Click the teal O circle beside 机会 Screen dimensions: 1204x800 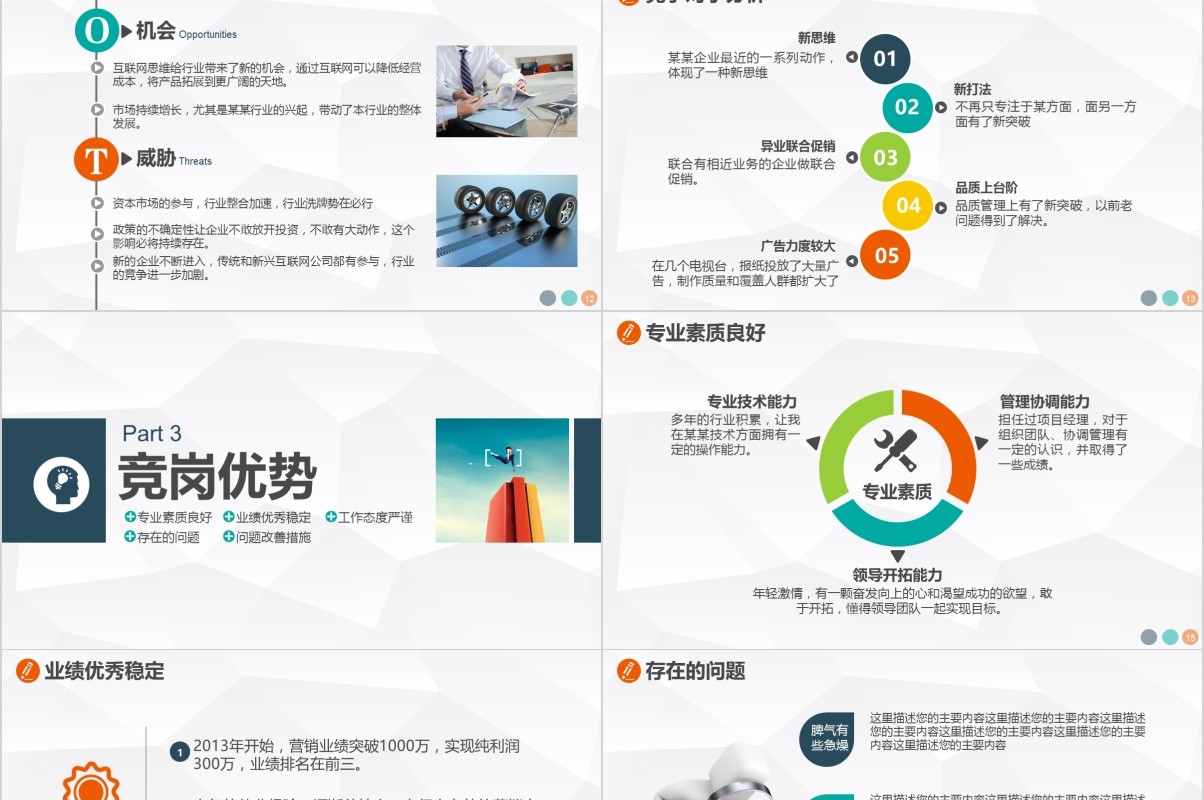point(97,30)
